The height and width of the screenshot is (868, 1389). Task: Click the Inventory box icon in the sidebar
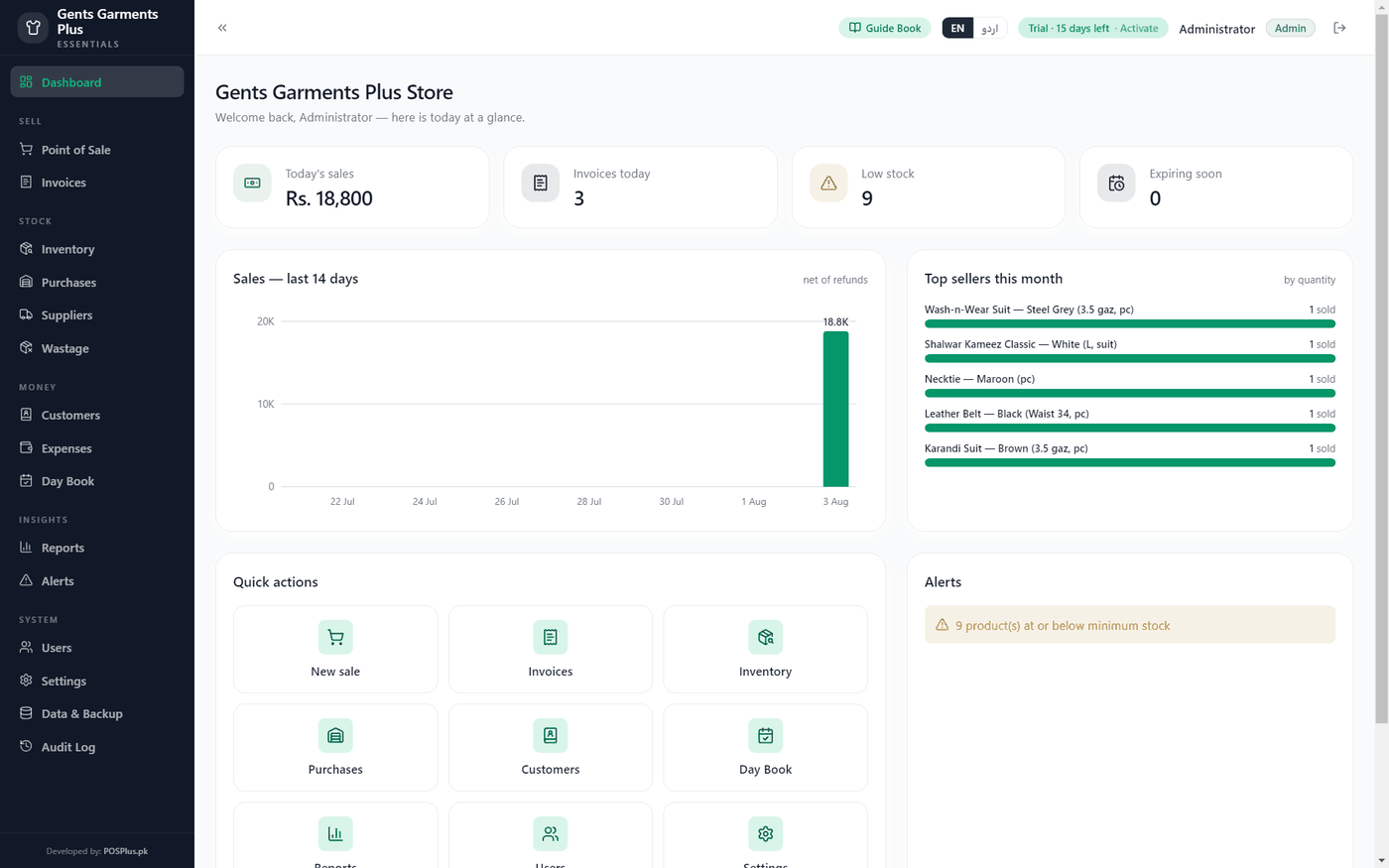pyautogui.click(x=26, y=249)
